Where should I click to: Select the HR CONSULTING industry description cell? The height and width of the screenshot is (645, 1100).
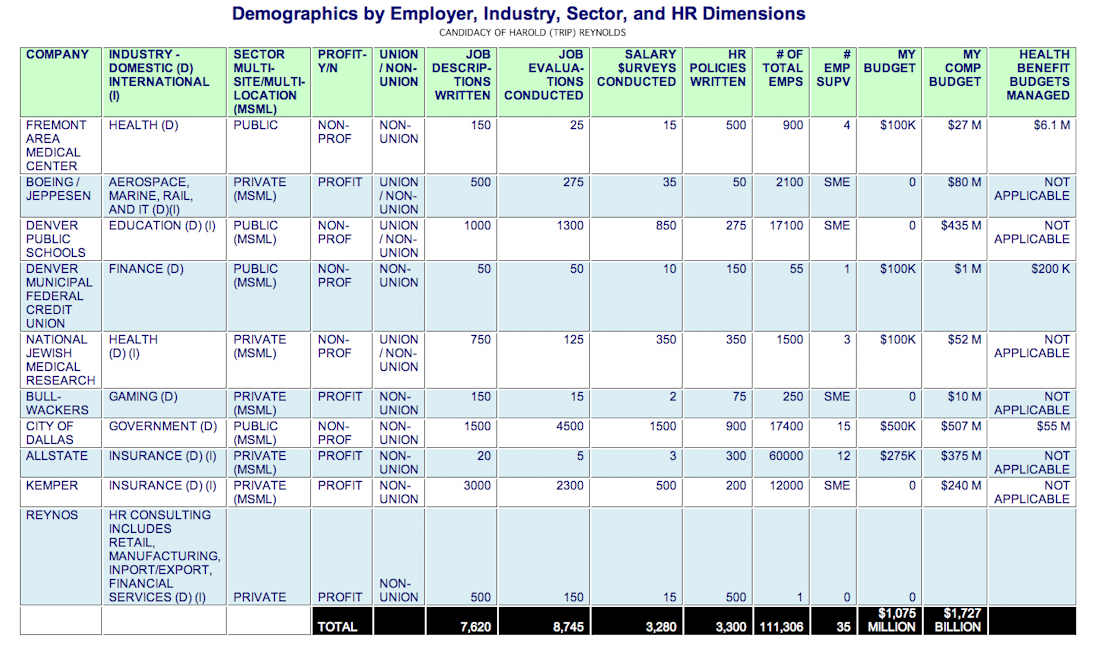164,556
